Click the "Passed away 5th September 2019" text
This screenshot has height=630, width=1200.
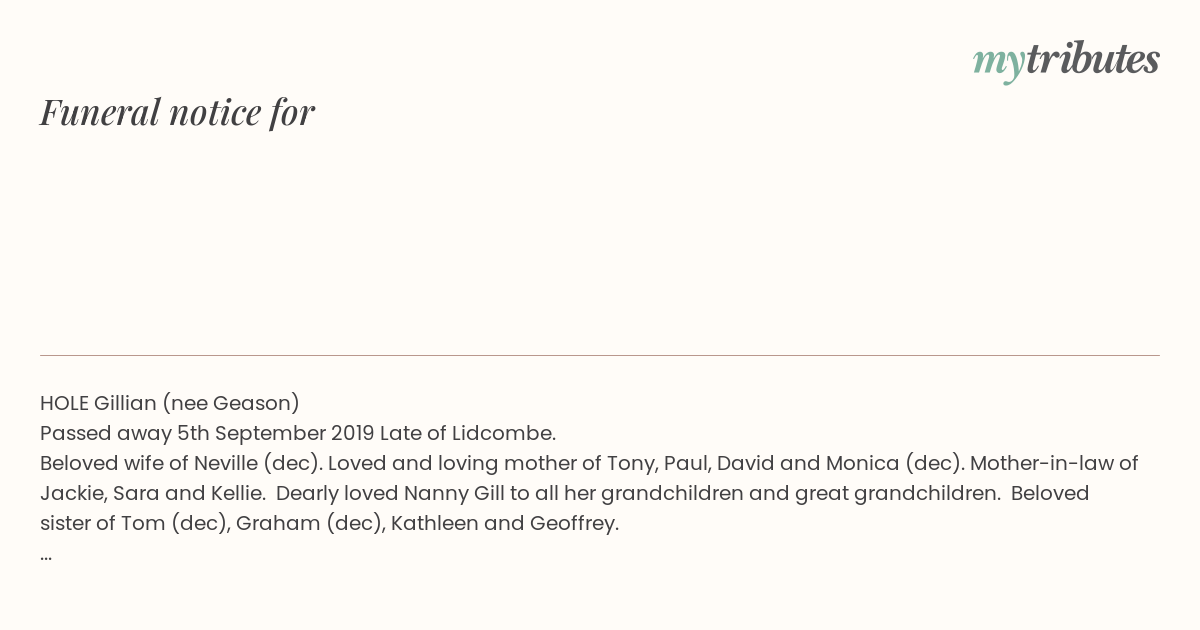click(207, 434)
